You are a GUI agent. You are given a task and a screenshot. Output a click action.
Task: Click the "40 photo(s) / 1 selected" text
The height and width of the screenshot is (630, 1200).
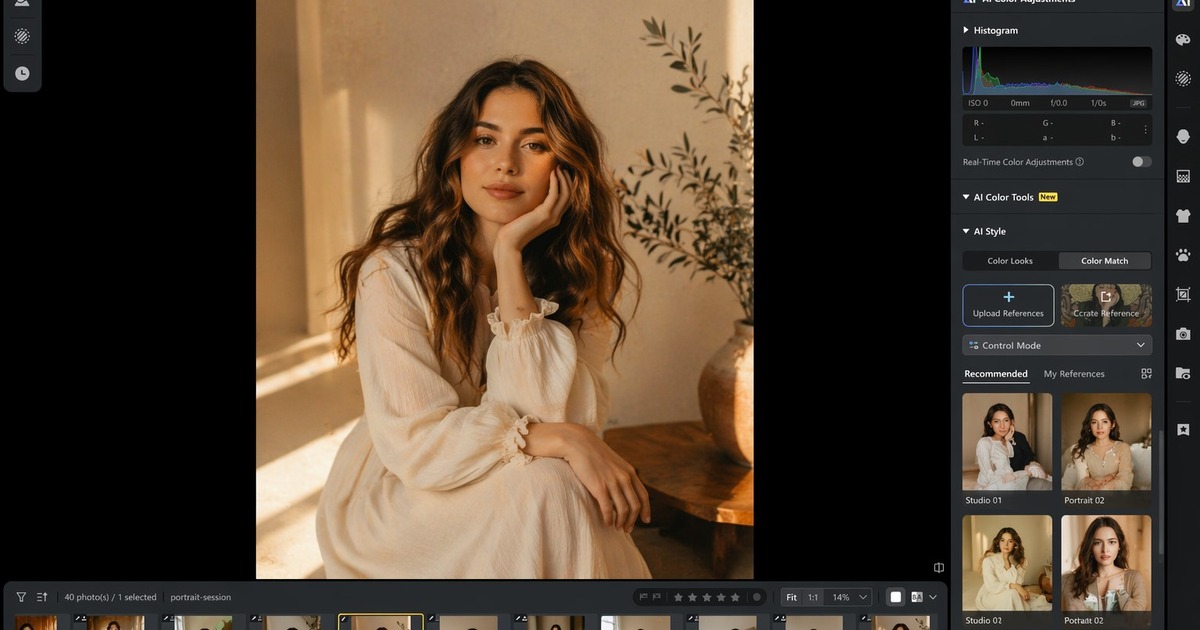point(110,597)
